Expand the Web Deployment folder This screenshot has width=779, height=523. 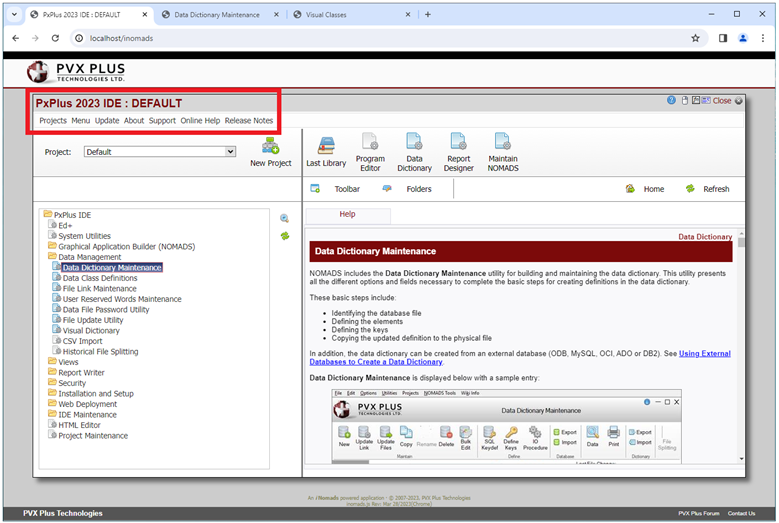coord(52,403)
